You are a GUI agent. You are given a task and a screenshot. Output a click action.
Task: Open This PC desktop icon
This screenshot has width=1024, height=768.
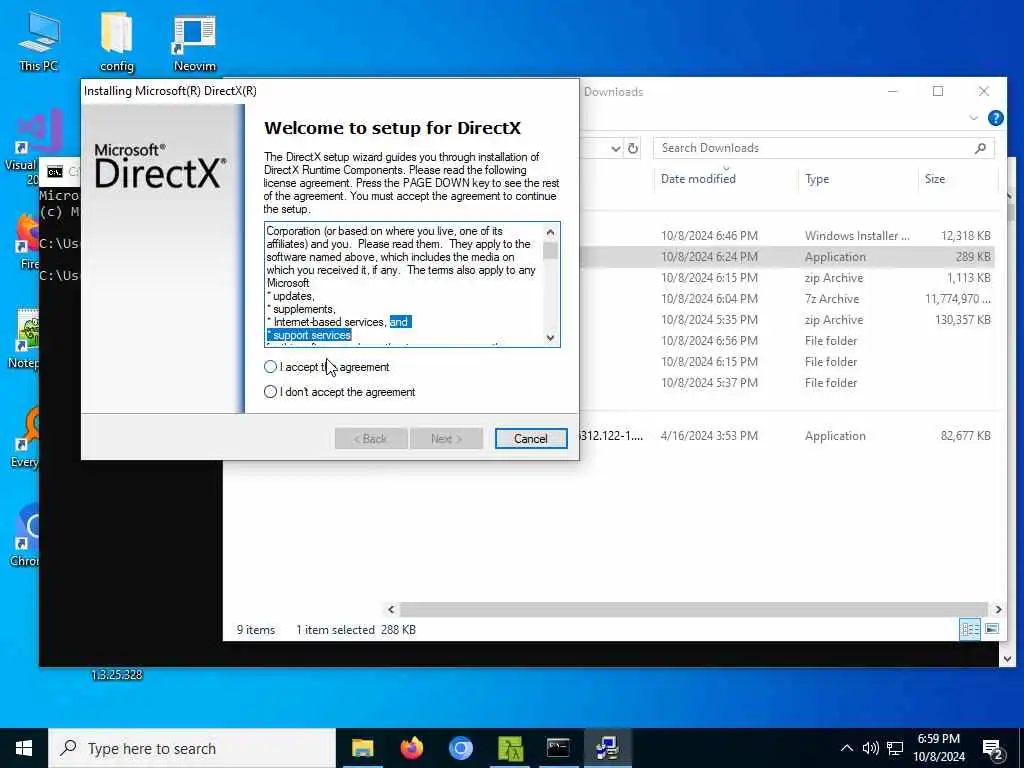(39, 41)
